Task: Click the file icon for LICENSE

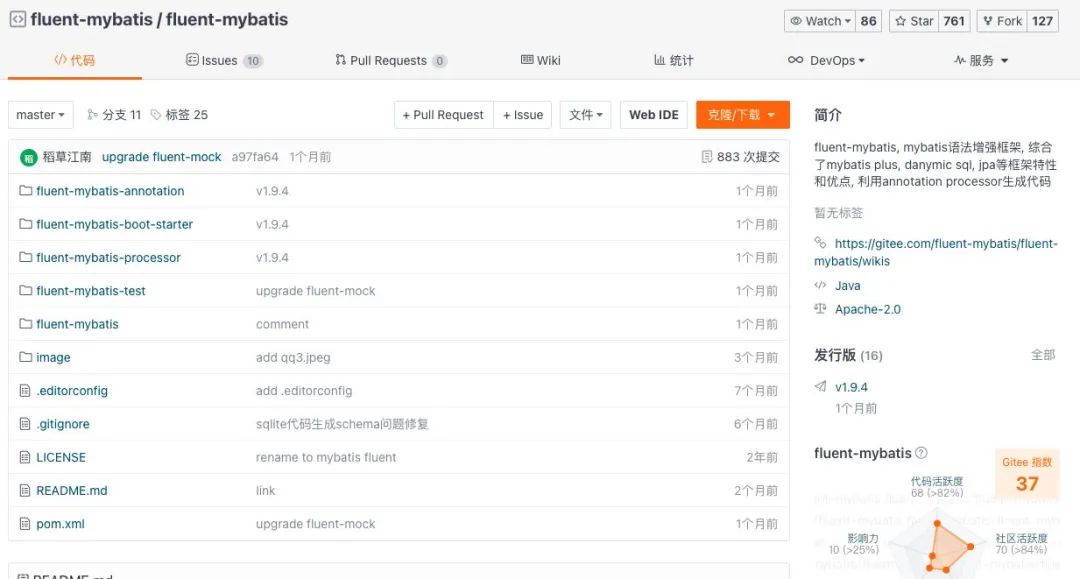Action: click(x=25, y=457)
